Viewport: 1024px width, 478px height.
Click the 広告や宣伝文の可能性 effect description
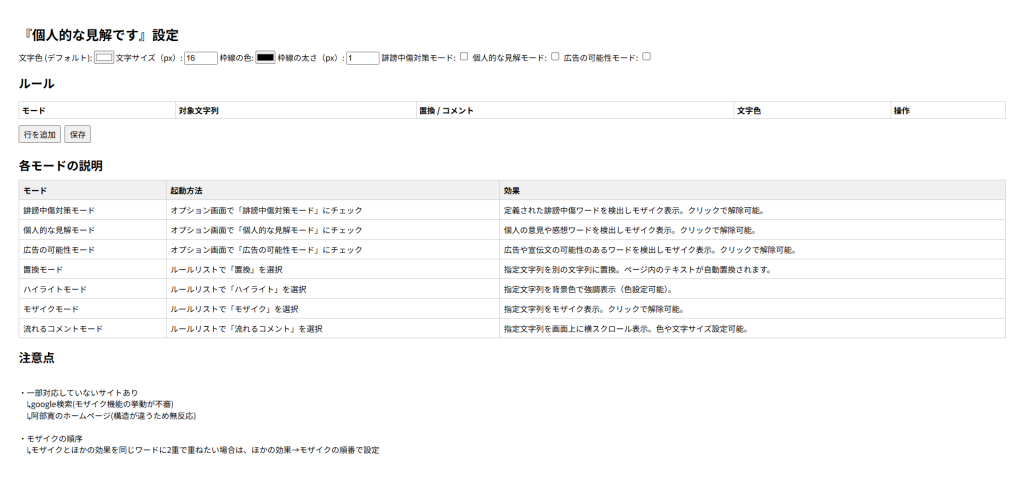pyautogui.click(x=752, y=249)
